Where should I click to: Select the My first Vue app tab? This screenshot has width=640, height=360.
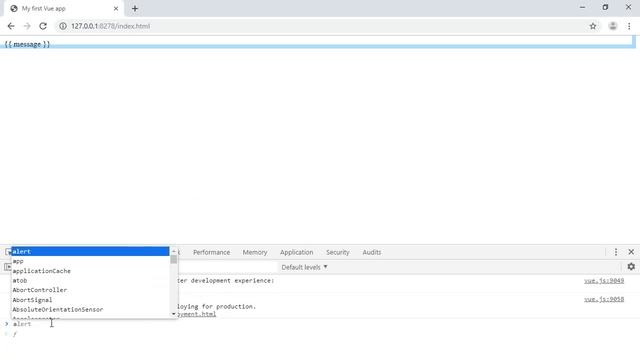[x=63, y=9]
